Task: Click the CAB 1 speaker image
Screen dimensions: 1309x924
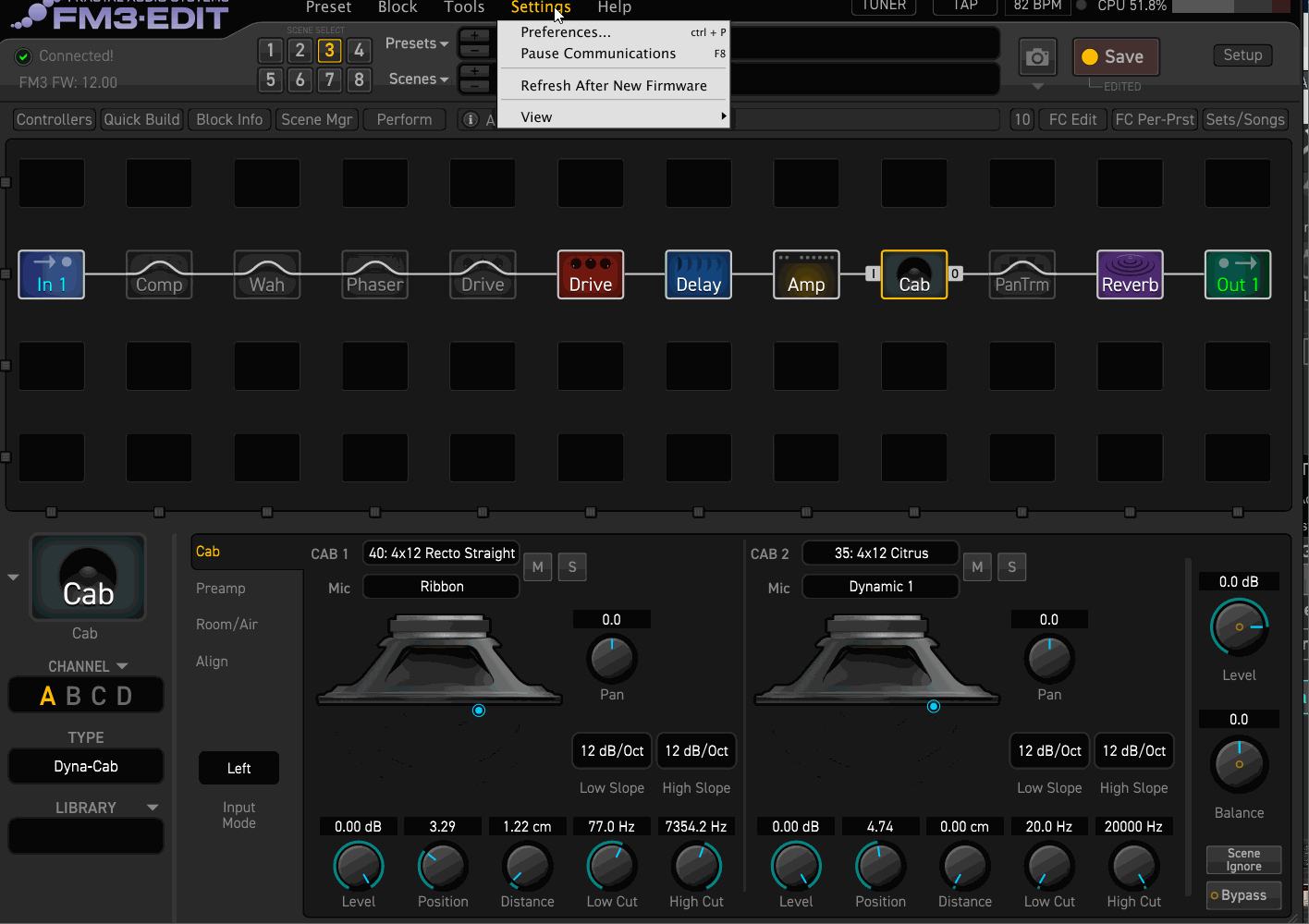Action: coord(440,660)
